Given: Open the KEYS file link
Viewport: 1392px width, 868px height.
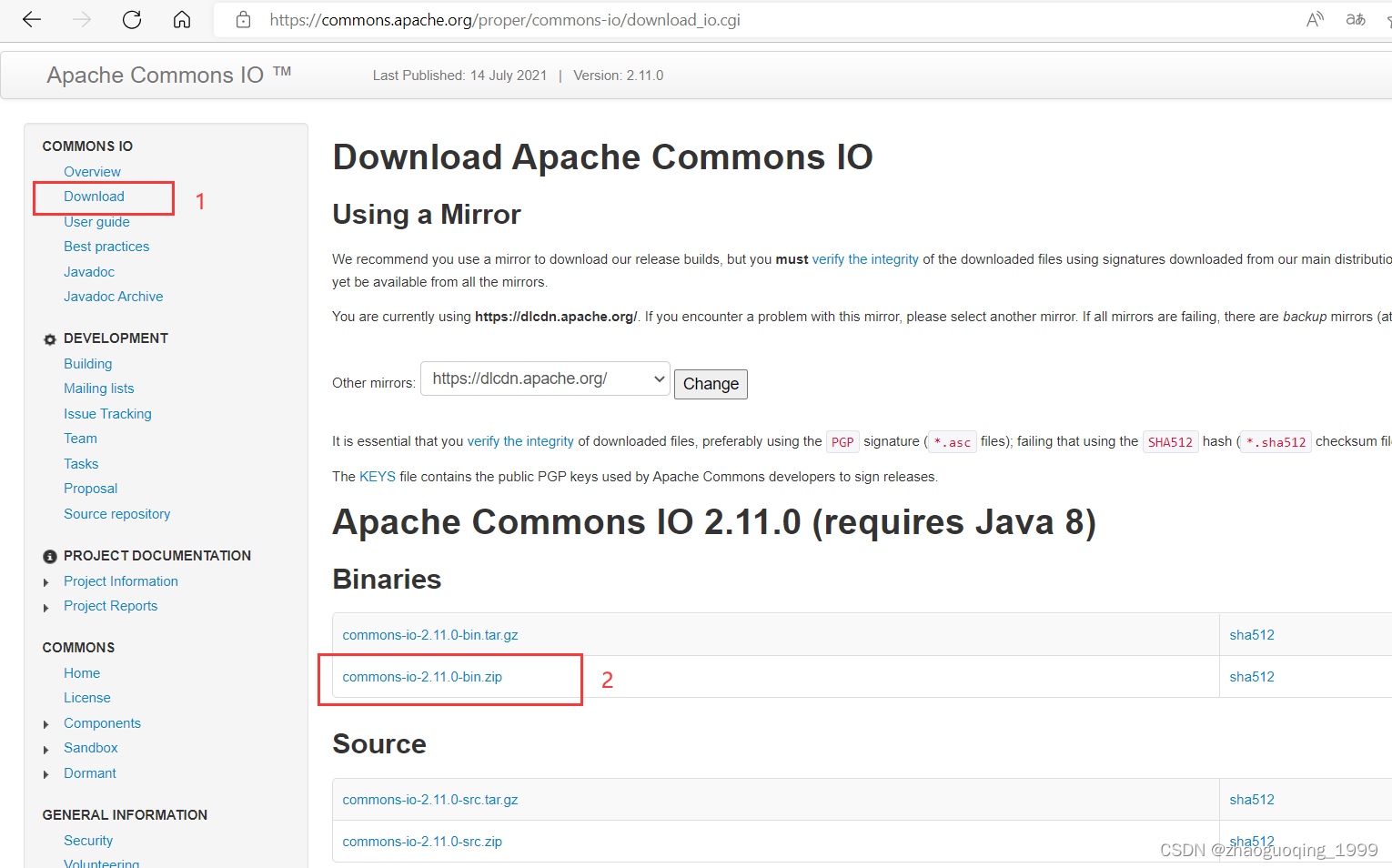Looking at the screenshot, I should click(x=378, y=477).
